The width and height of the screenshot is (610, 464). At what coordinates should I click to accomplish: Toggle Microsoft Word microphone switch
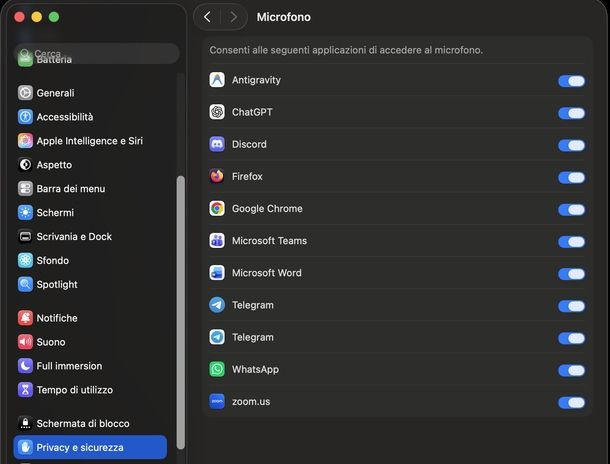click(x=571, y=274)
